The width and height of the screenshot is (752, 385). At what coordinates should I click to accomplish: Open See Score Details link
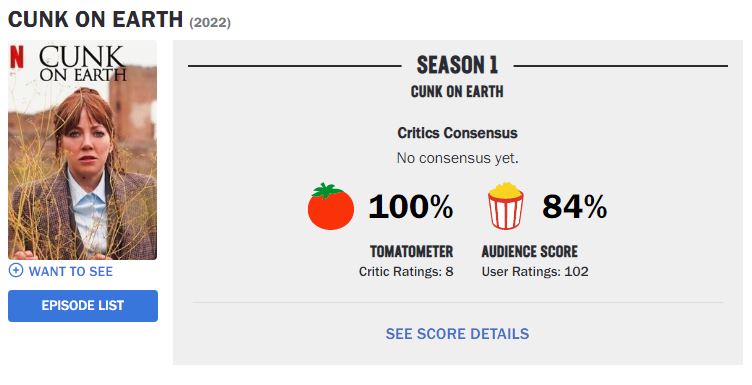(x=458, y=334)
